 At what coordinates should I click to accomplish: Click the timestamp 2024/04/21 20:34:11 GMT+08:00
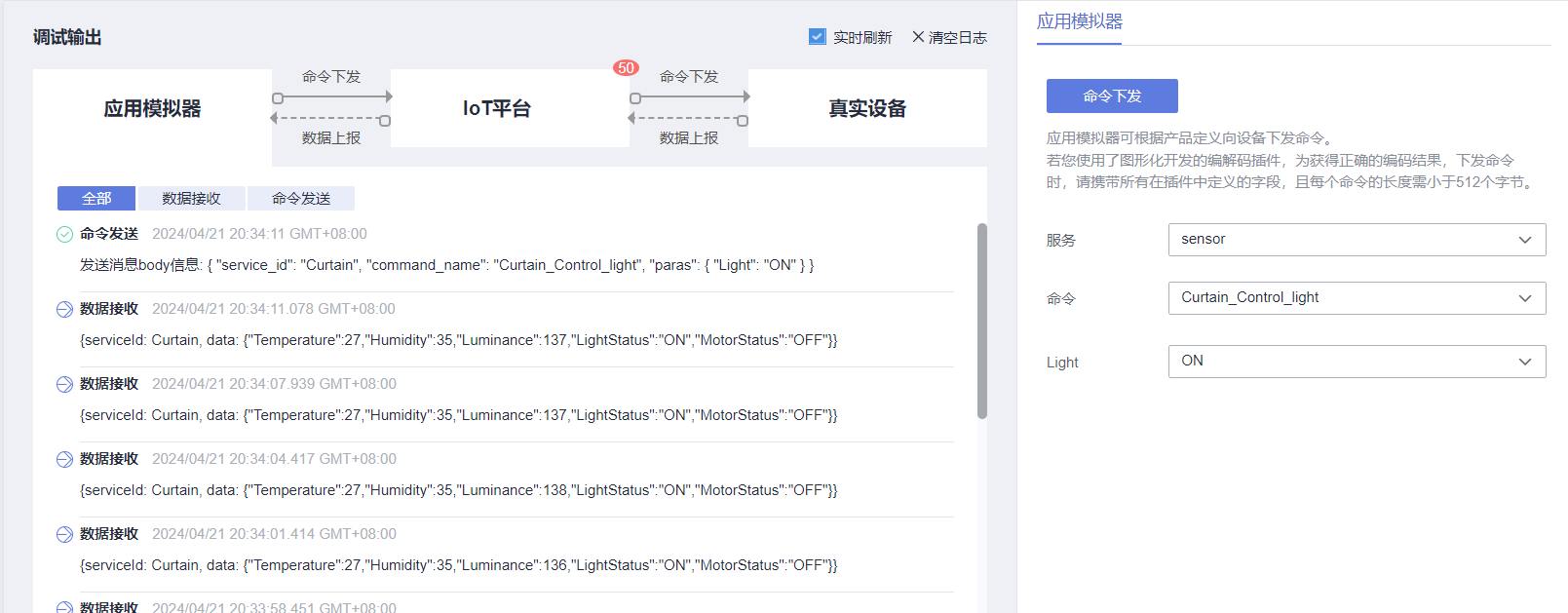pyautogui.click(x=259, y=234)
